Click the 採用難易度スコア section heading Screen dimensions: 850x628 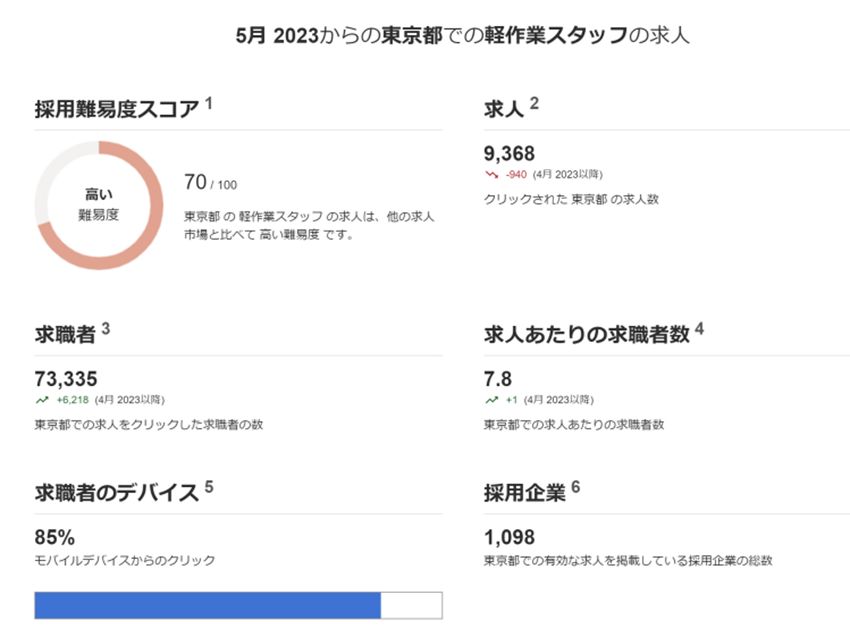click(x=117, y=110)
